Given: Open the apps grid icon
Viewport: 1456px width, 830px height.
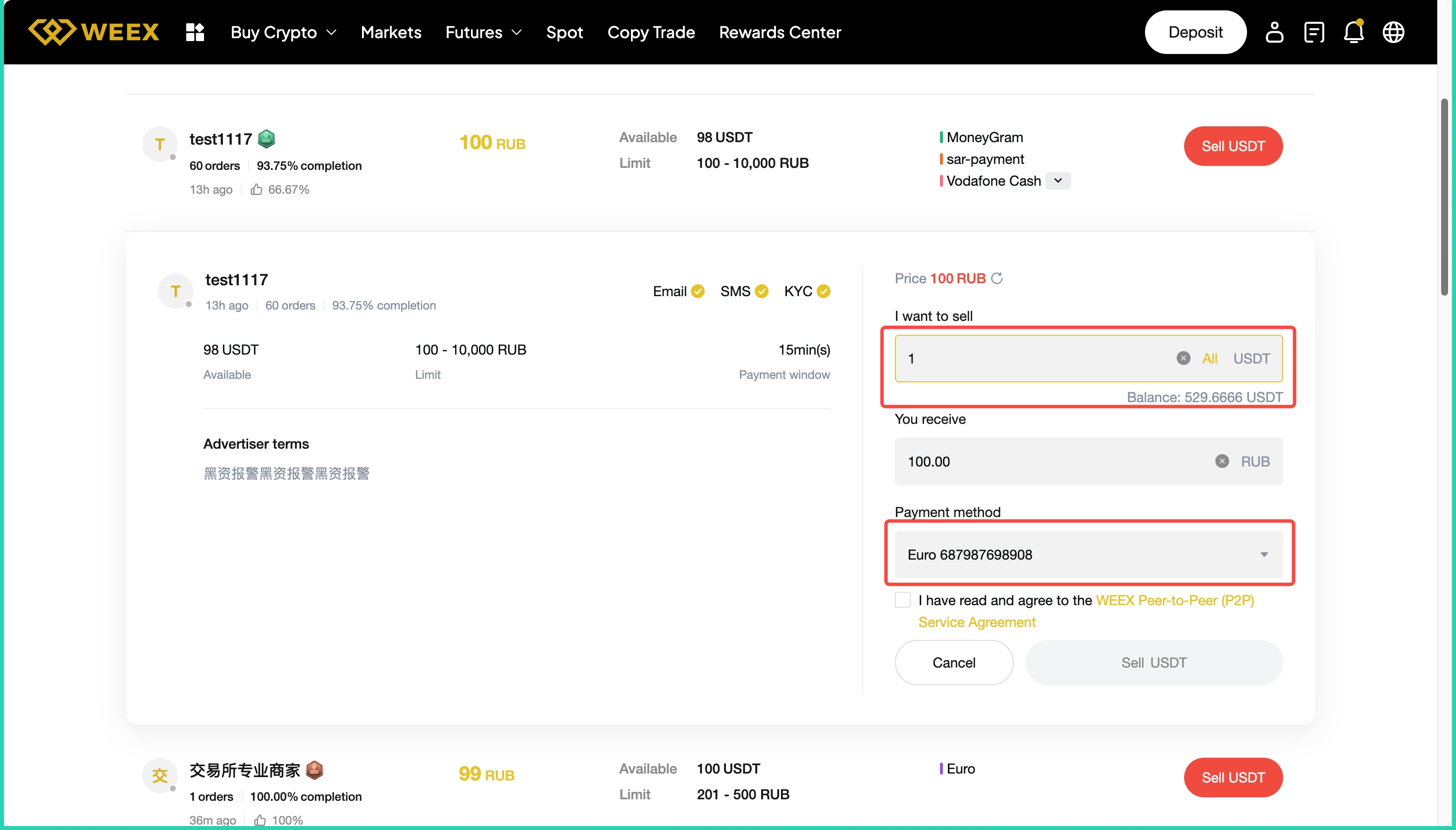Looking at the screenshot, I should point(195,32).
